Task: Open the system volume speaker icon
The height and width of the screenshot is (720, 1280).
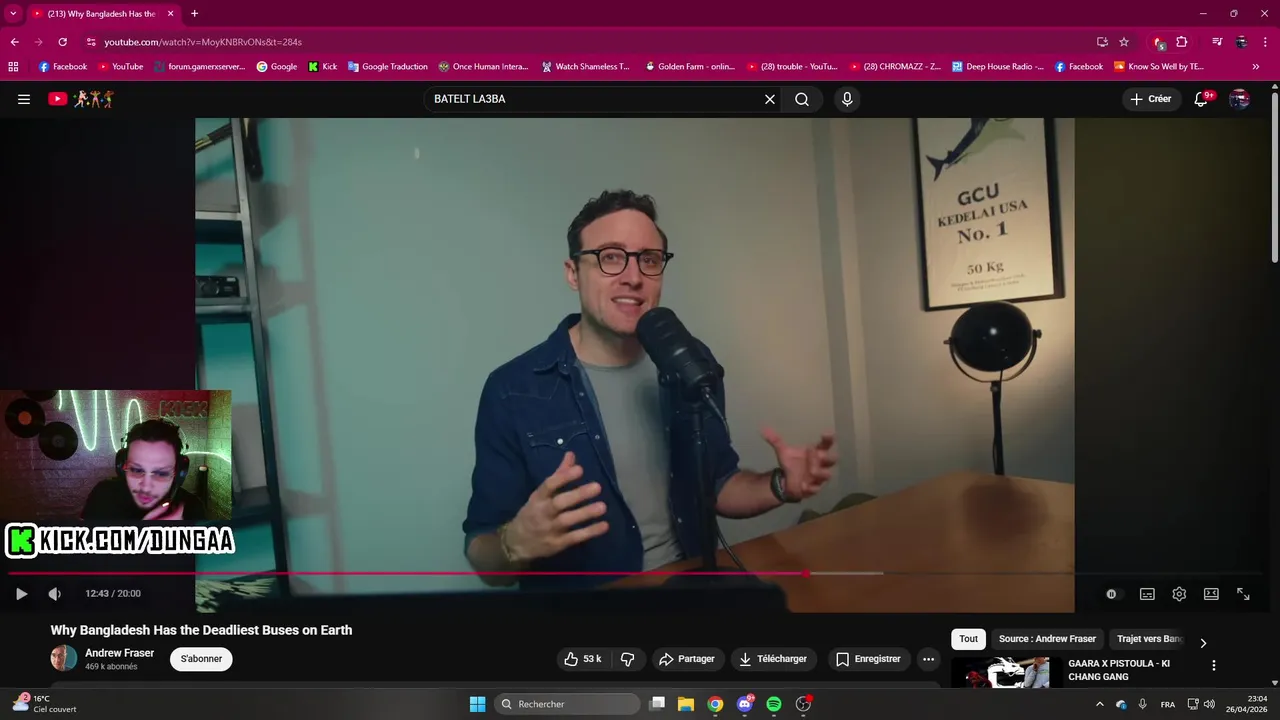Action: click(x=1209, y=704)
